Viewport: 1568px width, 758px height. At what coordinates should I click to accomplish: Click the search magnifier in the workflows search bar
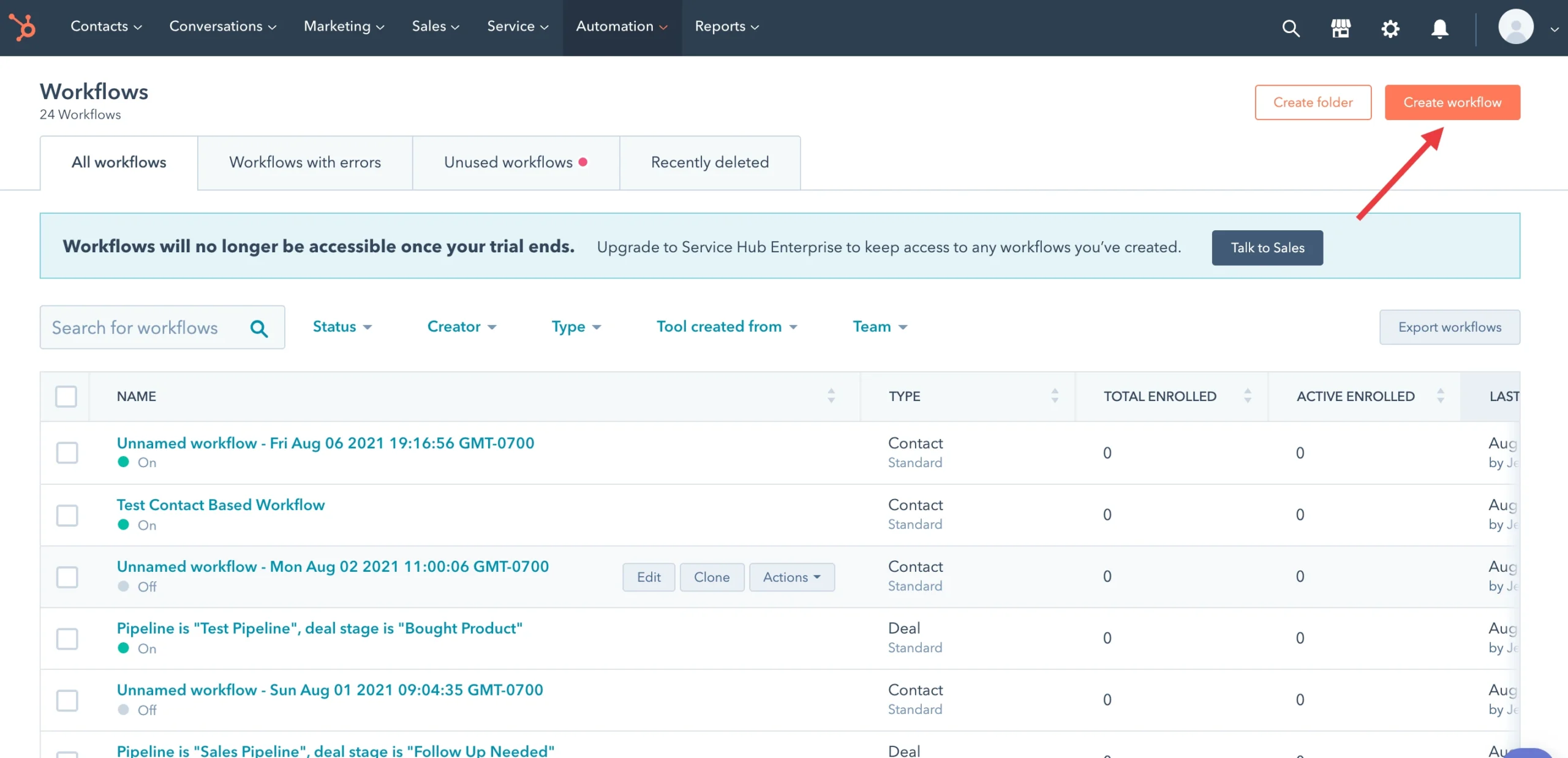click(x=259, y=328)
